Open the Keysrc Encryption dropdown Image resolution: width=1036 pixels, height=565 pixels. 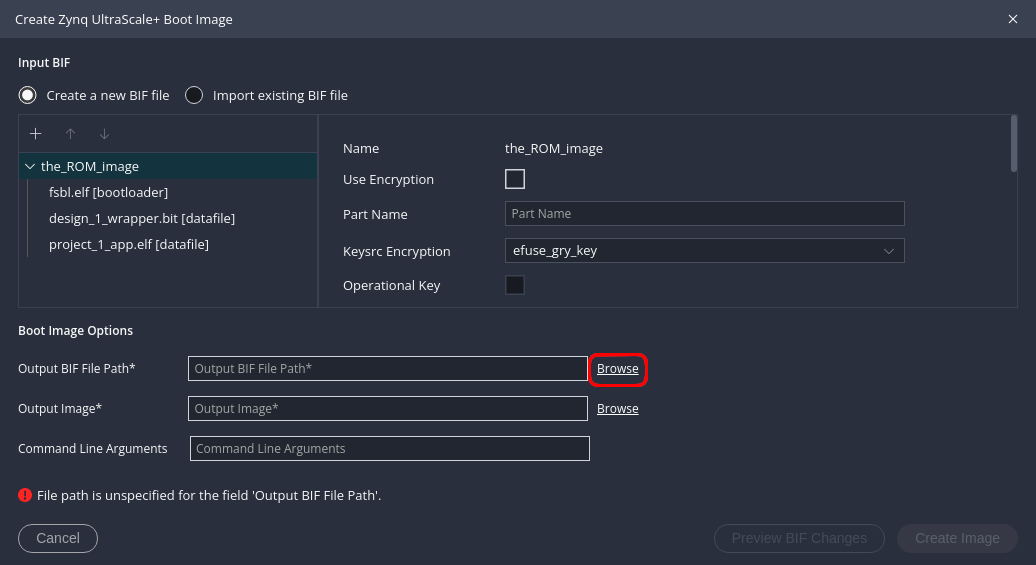(704, 251)
